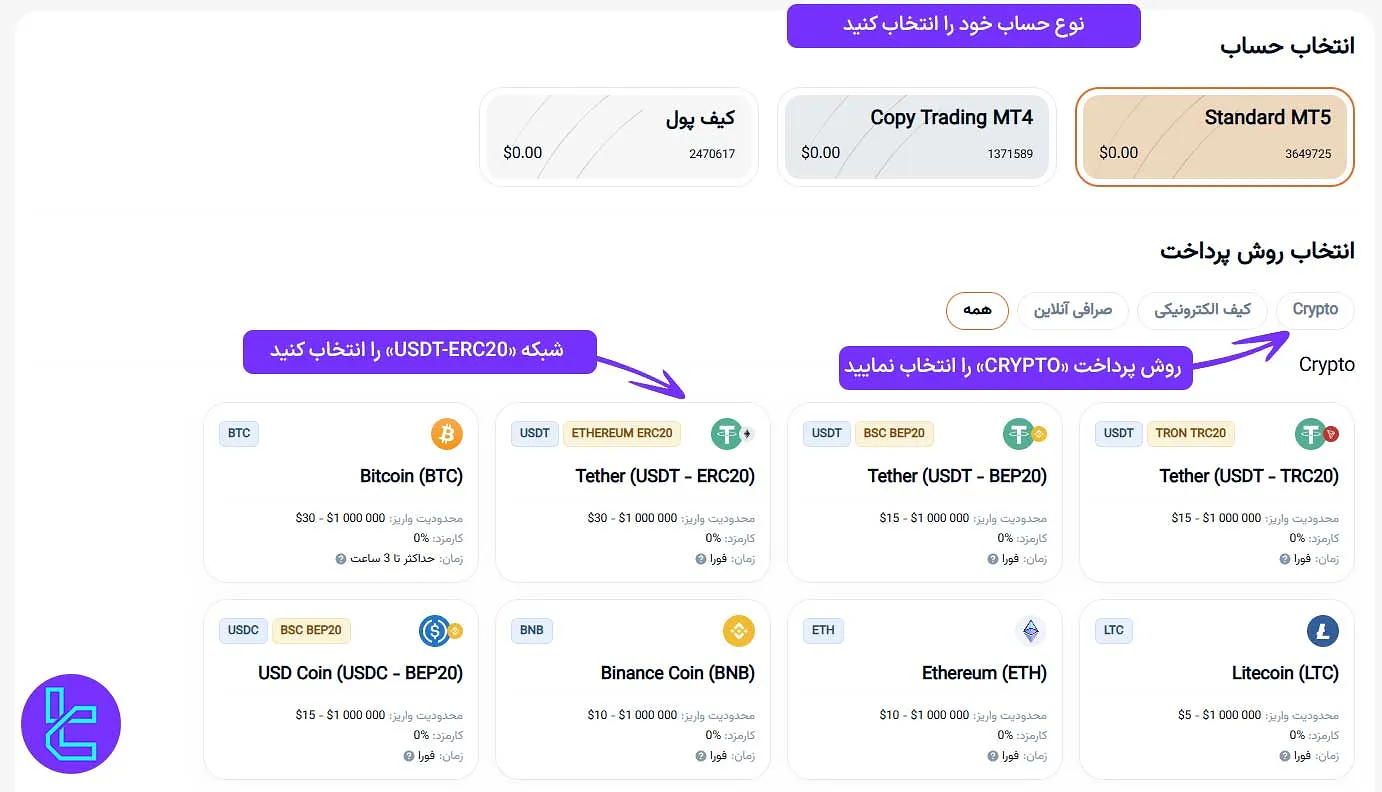
Task: Click the Bitcoin orange coin icon
Action: [446, 433]
